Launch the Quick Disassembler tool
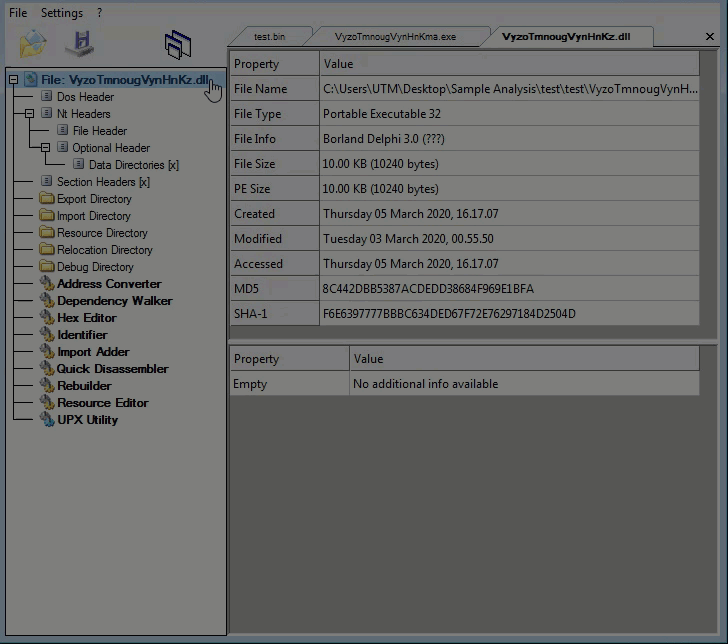Screen dimensions: 728x644 click(x=112, y=369)
